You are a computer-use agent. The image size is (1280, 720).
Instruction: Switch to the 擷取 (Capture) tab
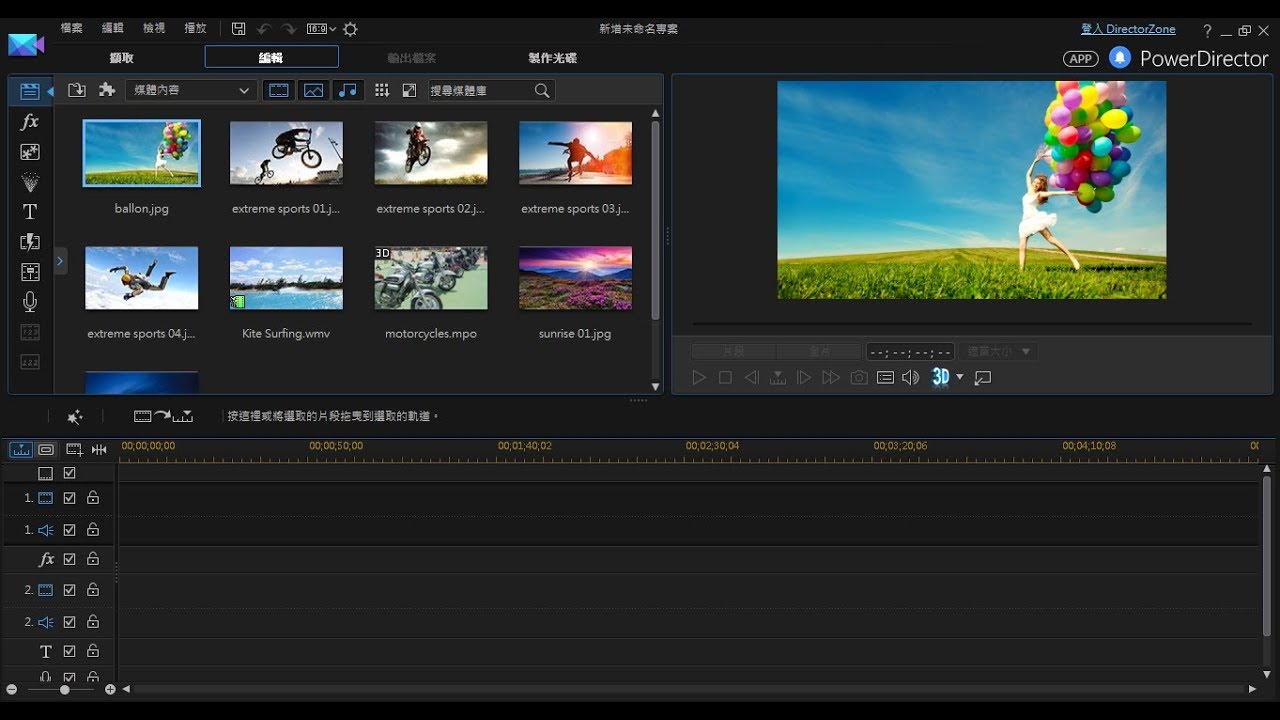coord(121,58)
